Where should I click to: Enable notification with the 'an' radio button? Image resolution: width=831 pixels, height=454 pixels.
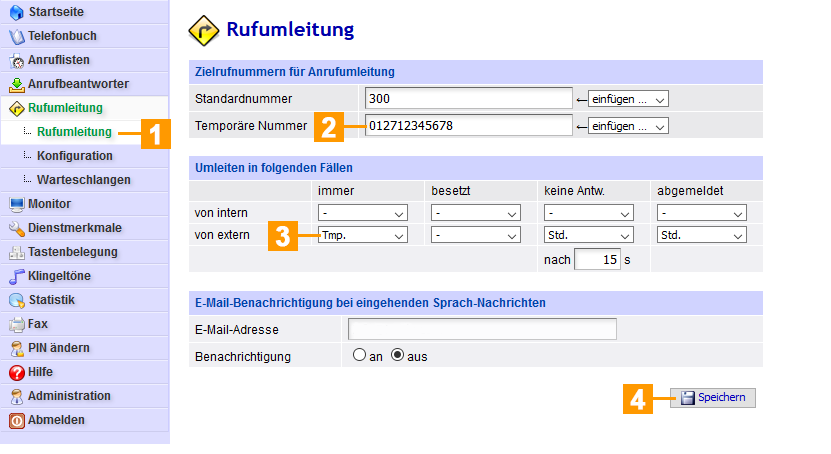point(359,356)
